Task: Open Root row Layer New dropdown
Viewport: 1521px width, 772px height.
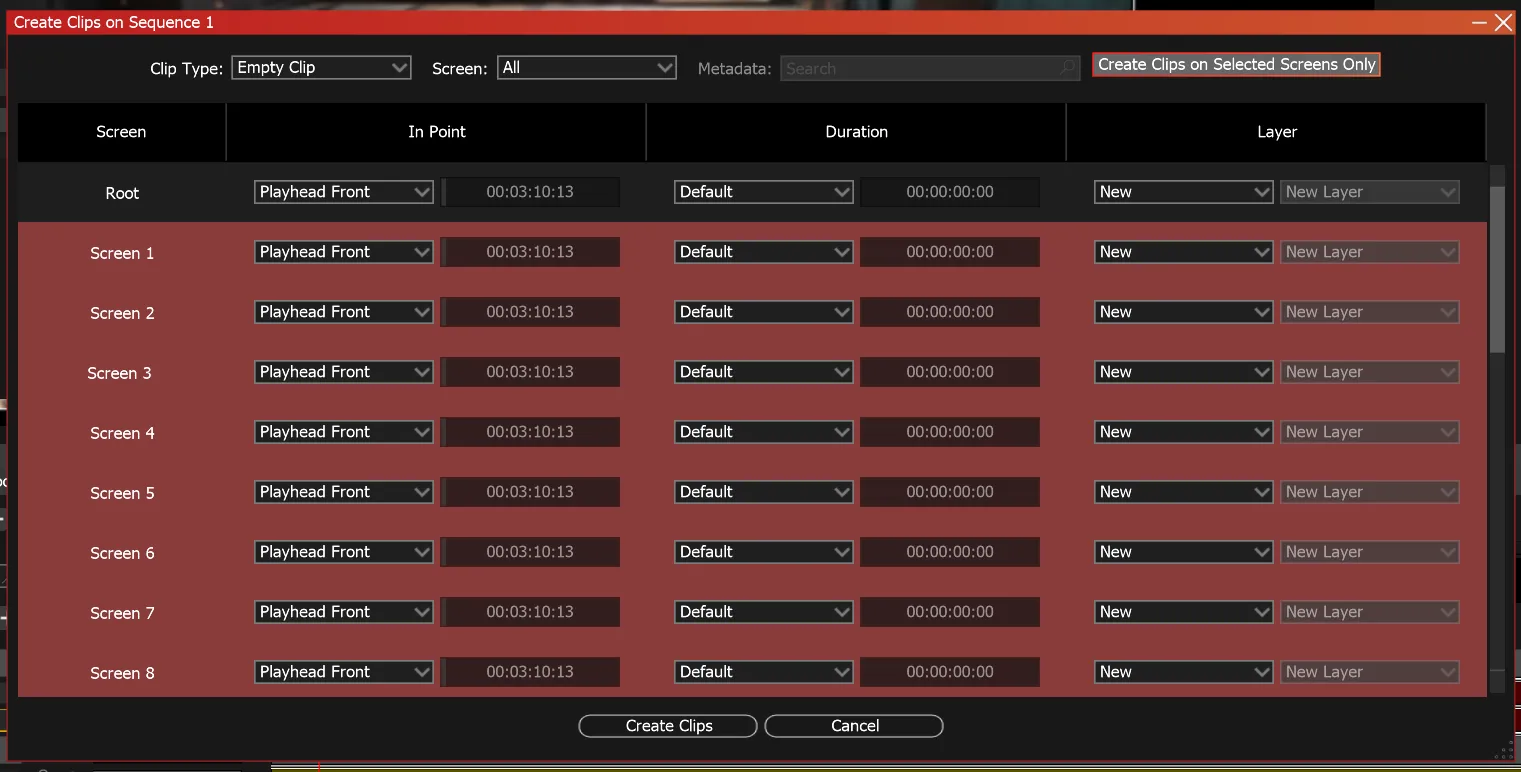Action: (1183, 192)
